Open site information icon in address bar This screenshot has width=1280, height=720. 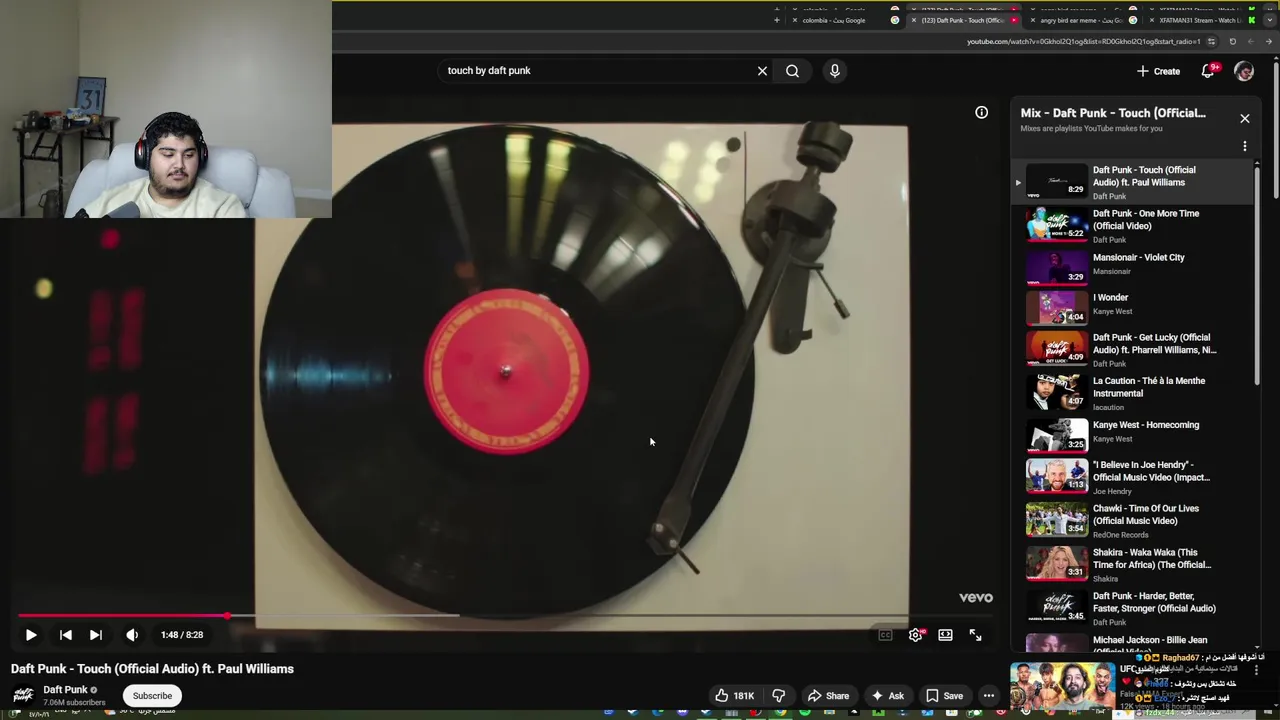click(x=1211, y=42)
